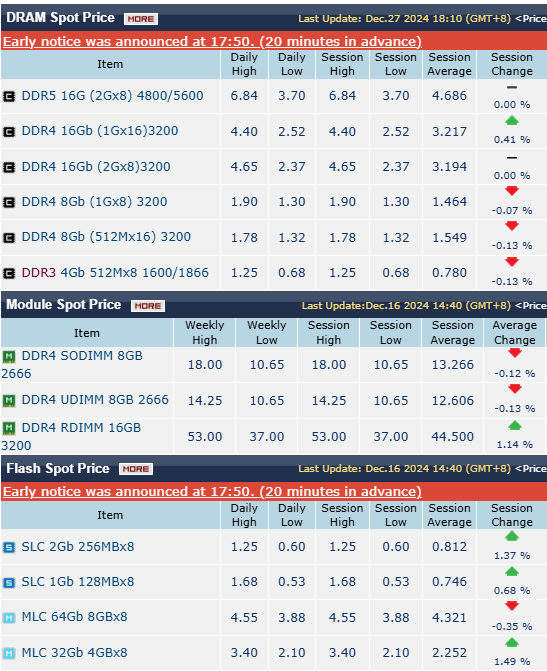This screenshot has height=671, width=547.
Task: Click green up arrow for SLC 2Gb 256MBx8
Action: (512, 536)
